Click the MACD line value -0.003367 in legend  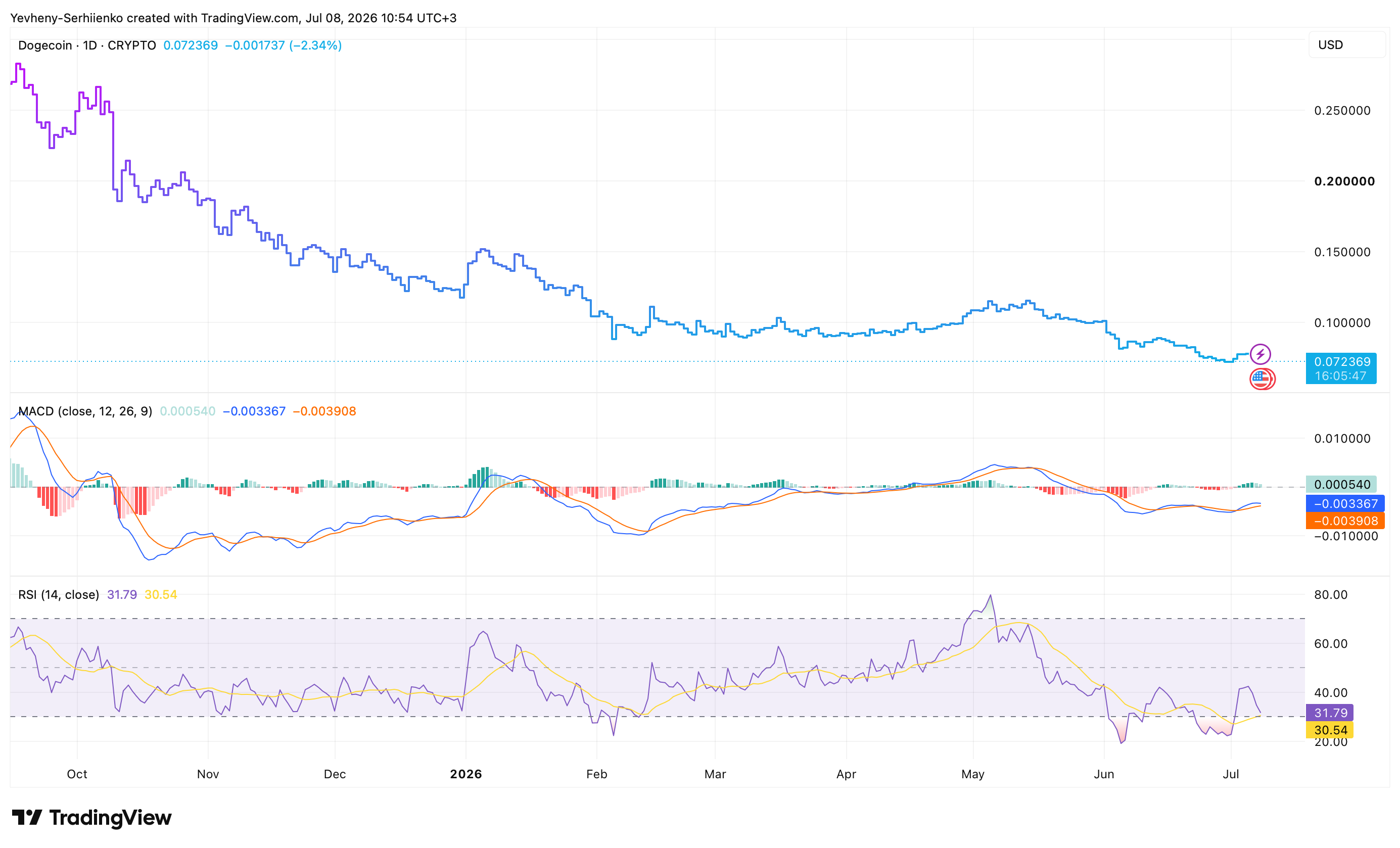(254, 411)
